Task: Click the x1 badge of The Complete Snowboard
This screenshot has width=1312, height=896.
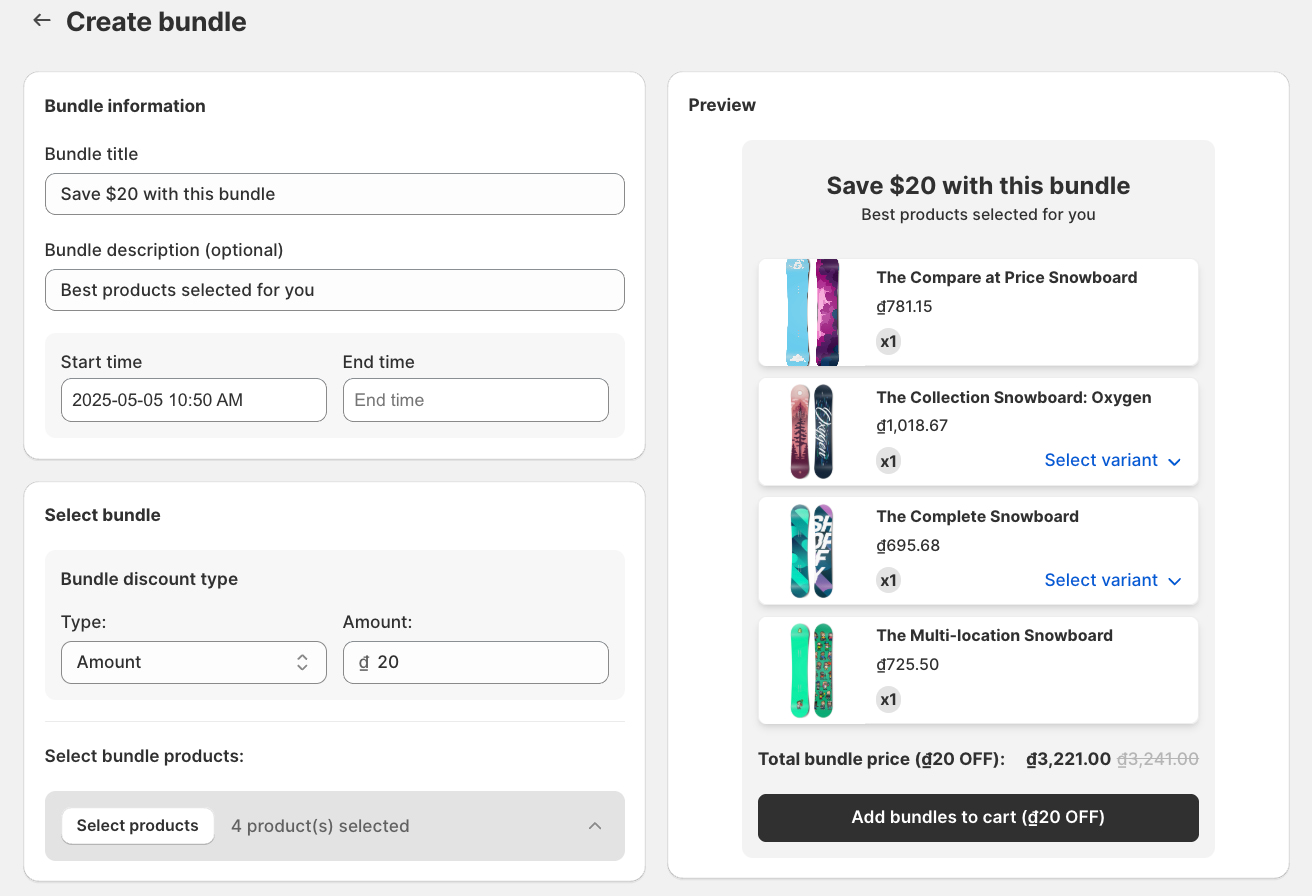Action: point(888,580)
